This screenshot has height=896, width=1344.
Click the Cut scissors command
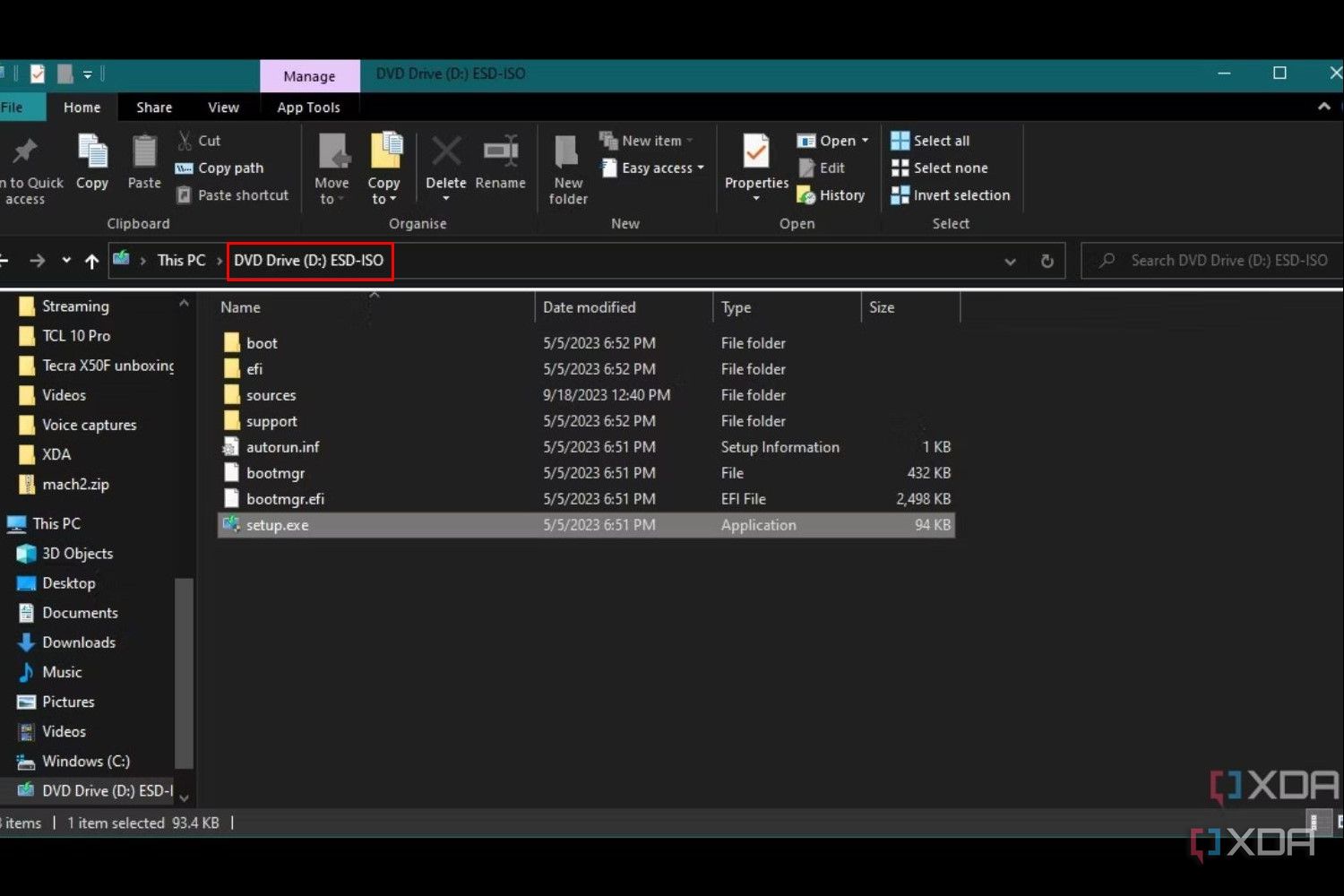click(x=199, y=141)
